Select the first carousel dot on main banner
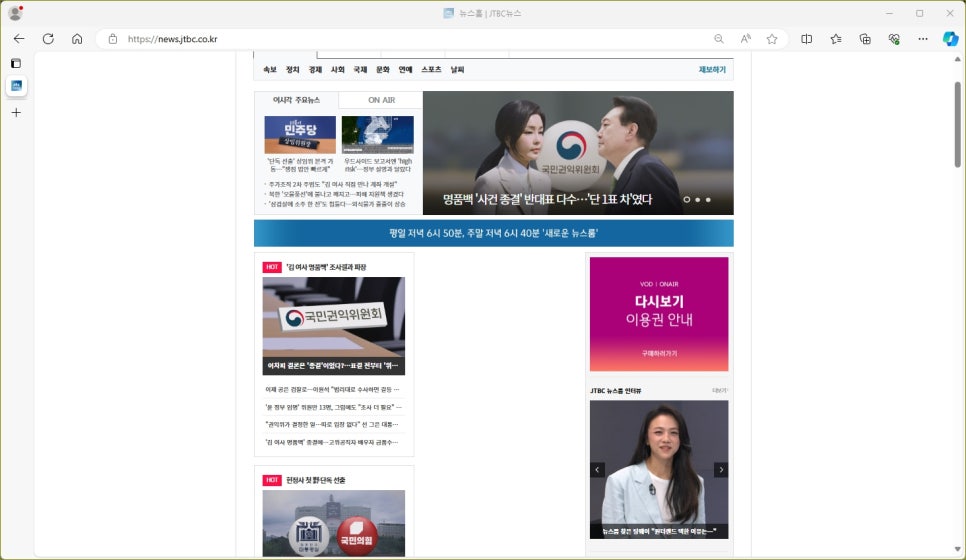The width and height of the screenshot is (966, 560). (686, 200)
